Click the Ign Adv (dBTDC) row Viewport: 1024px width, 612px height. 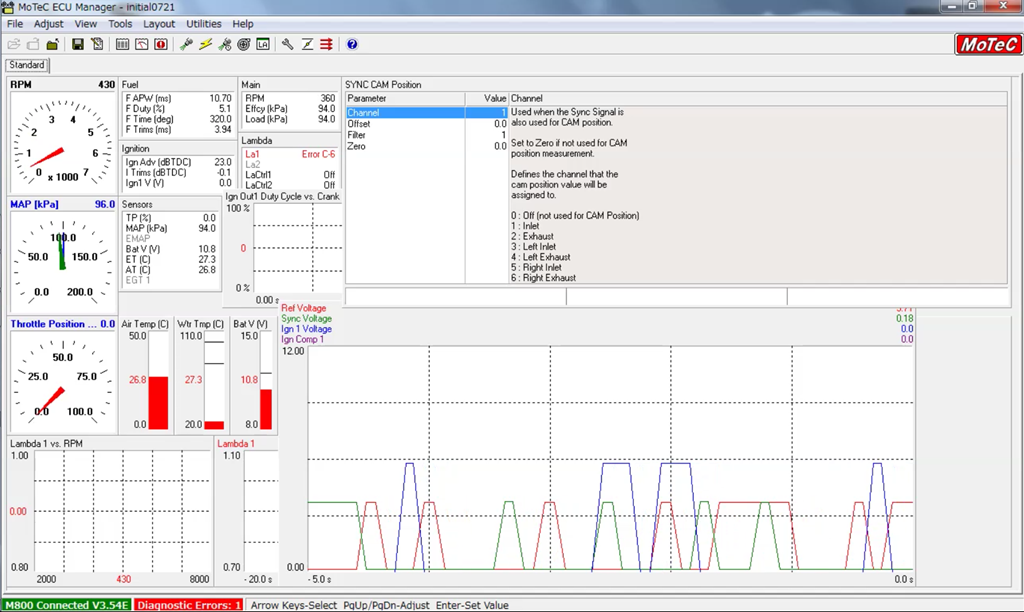(x=178, y=162)
